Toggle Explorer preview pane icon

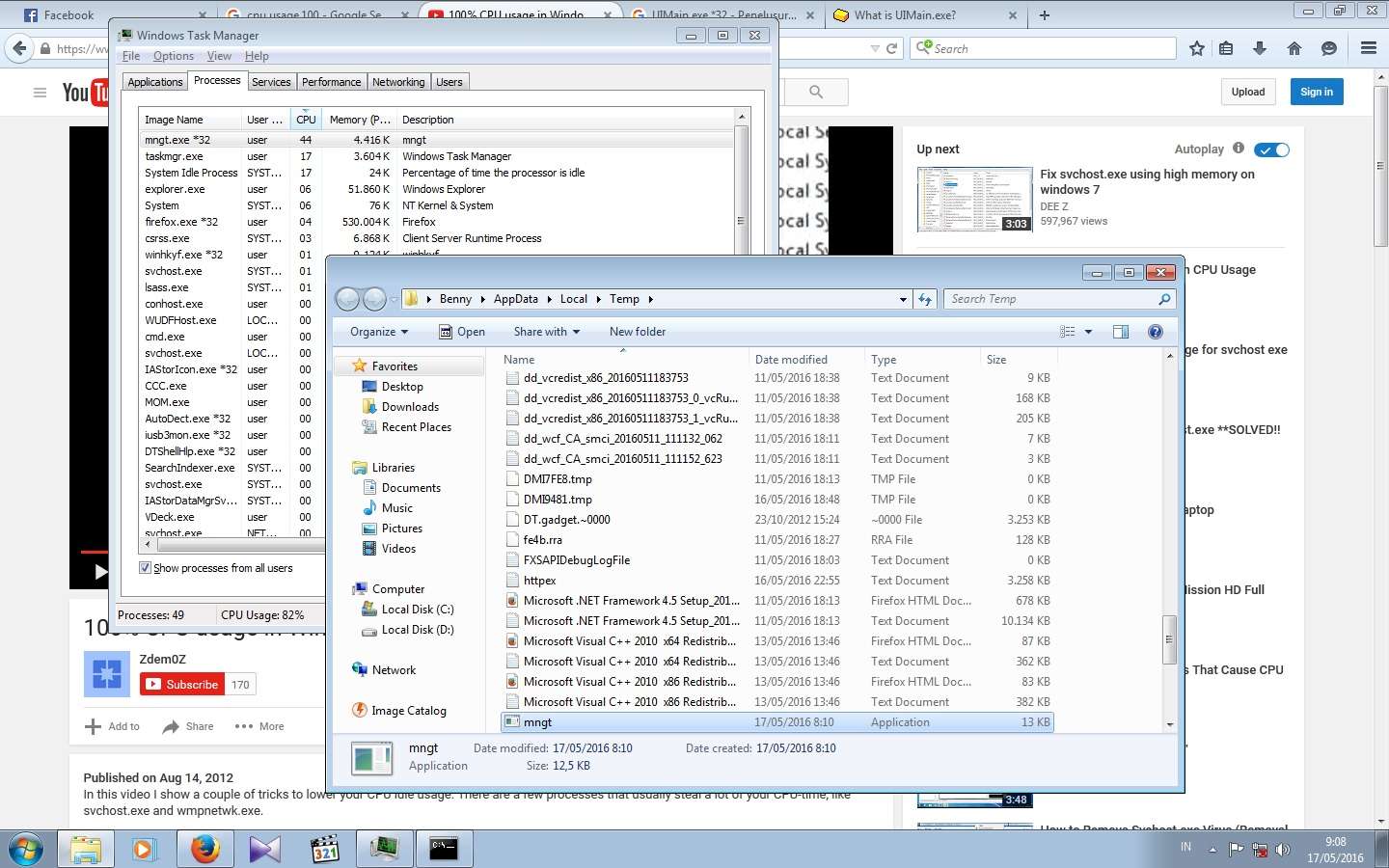pos(1121,332)
